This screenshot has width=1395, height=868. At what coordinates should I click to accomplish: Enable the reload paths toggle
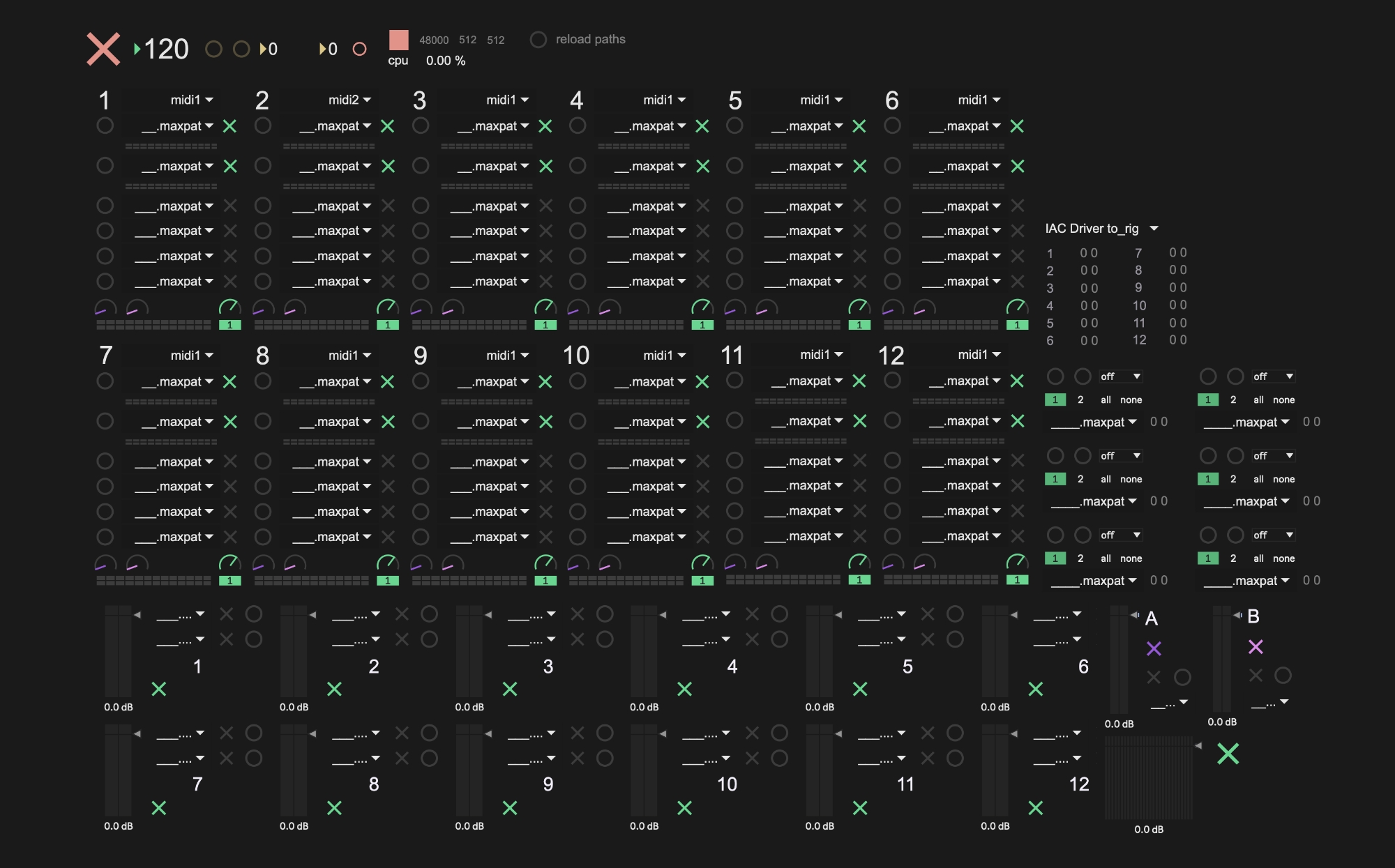[538, 40]
